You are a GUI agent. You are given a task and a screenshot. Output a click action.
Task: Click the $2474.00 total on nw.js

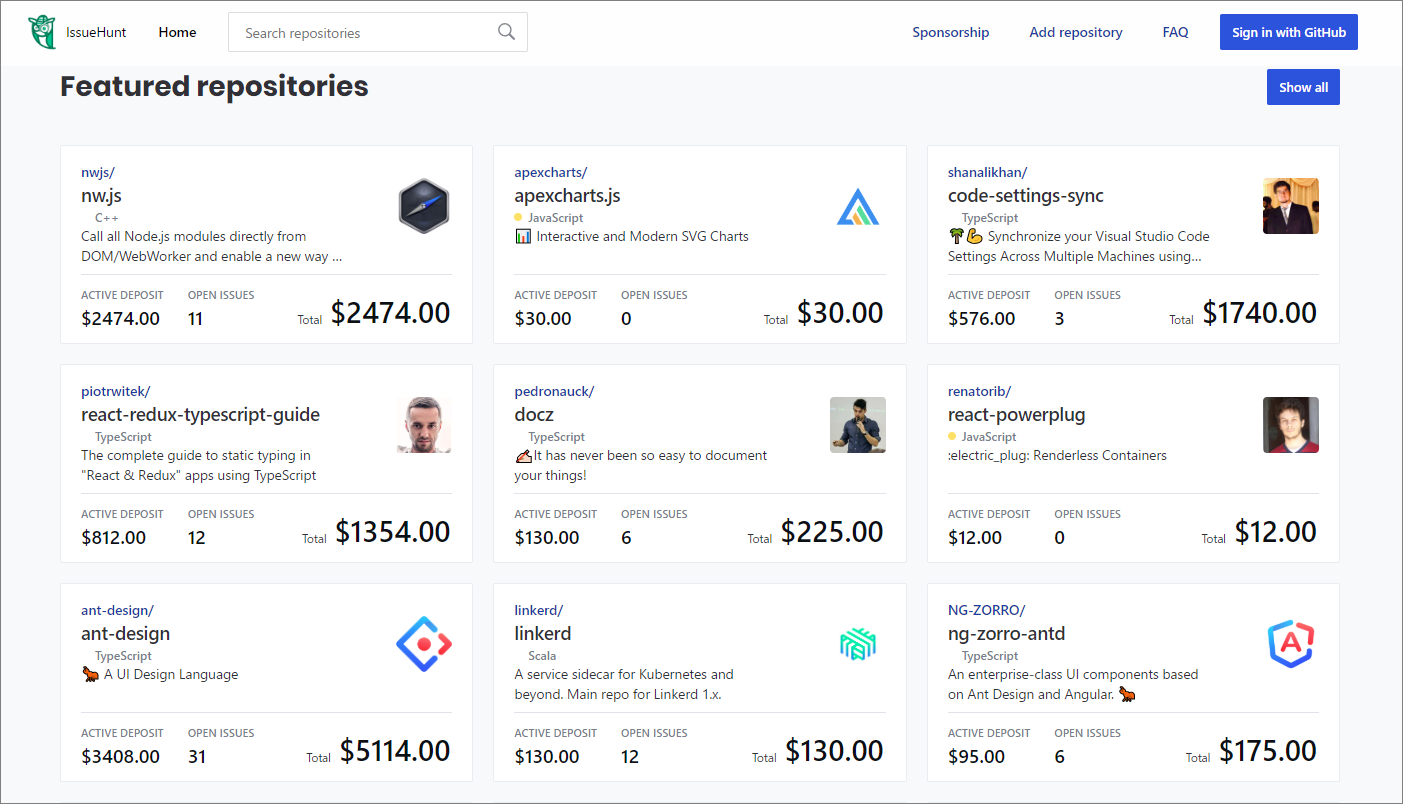[x=391, y=312]
